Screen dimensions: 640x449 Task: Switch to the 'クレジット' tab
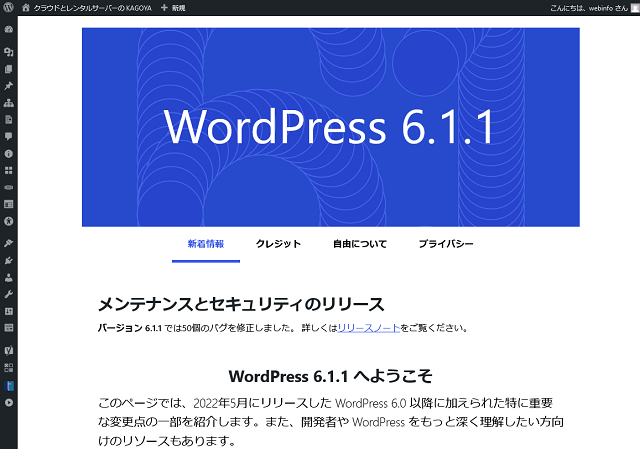278,244
